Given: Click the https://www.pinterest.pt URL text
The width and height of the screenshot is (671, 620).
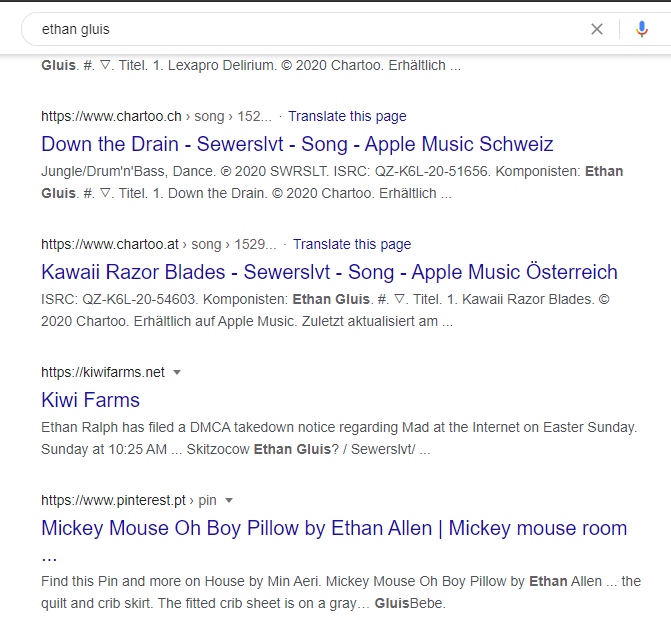Looking at the screenshot, I should tap(113, 500).
